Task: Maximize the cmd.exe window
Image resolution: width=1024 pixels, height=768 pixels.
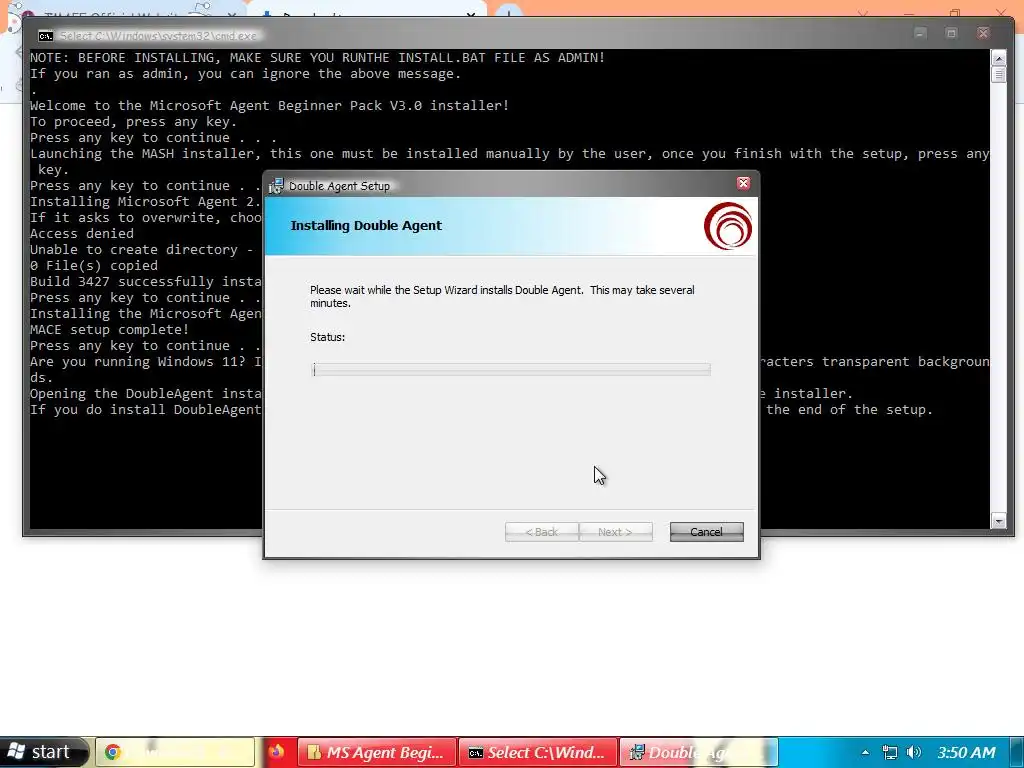Action: pyautogui.click(x=952, y=33)
